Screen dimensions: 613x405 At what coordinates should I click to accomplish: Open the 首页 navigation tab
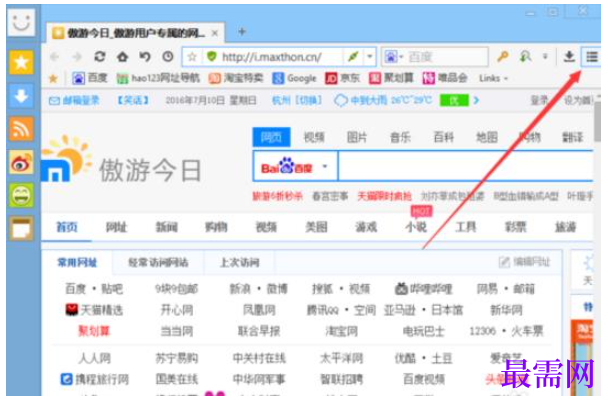click(x=67, y=227)
